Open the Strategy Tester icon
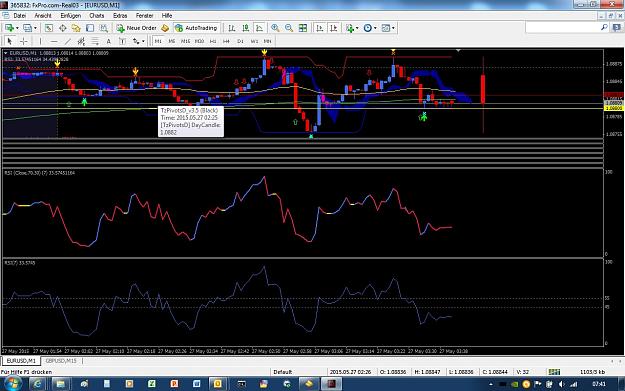 click(x=104, y=28)
